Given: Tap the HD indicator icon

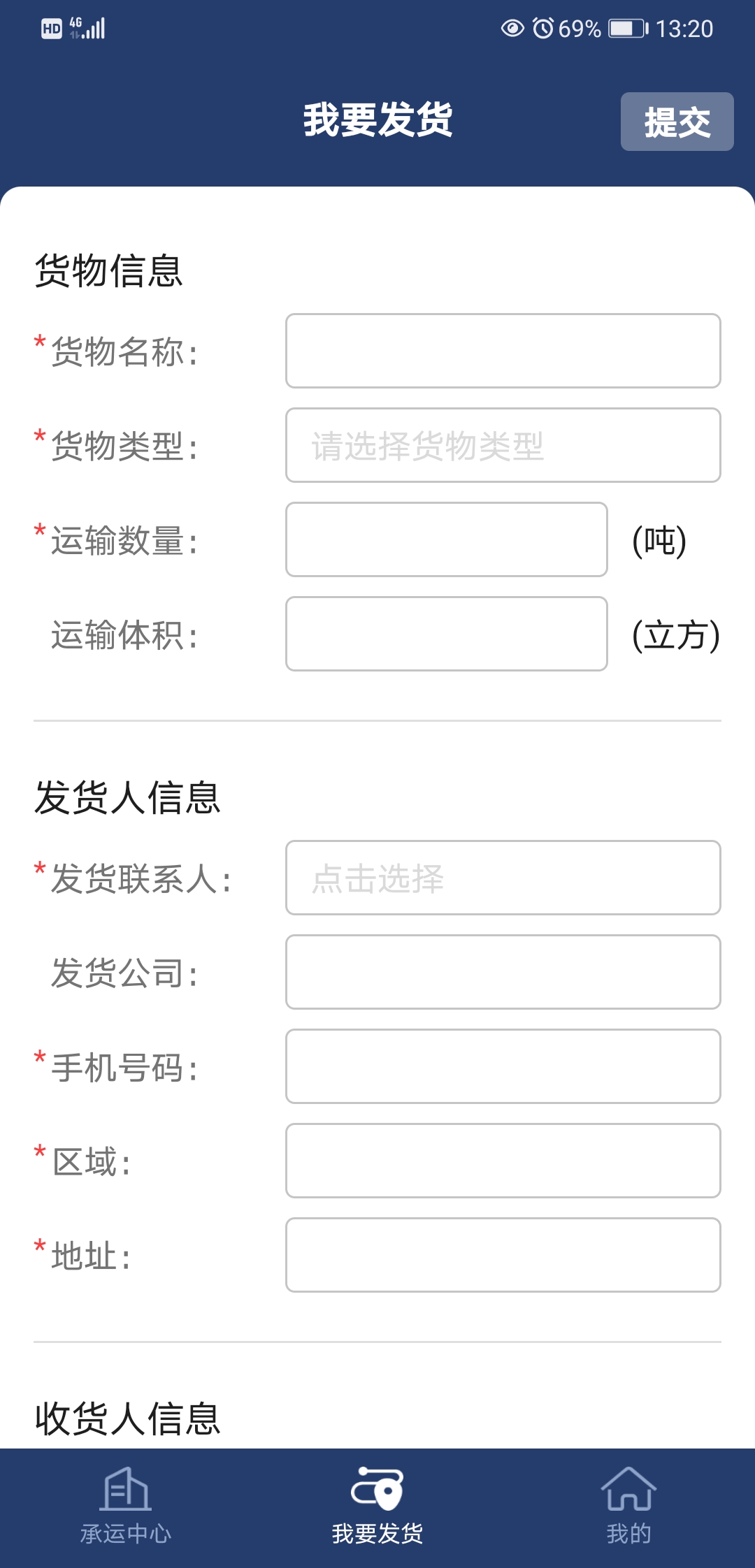Looking at the screenshot, I should (52, 28).
